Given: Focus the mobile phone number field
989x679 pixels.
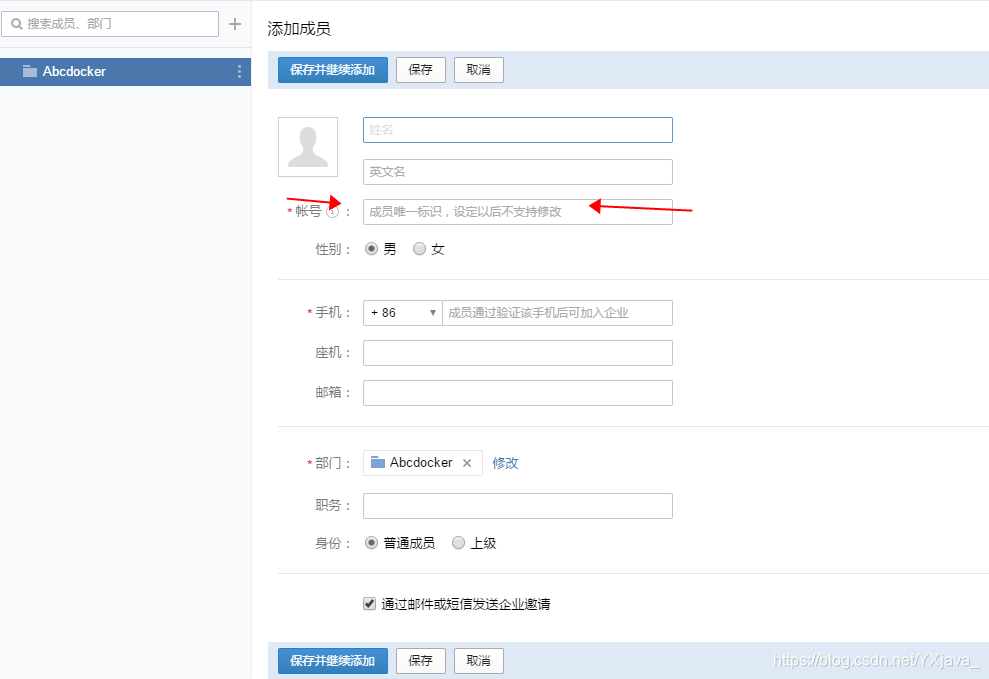Looking at the screenshot, I should coord(558,313).
